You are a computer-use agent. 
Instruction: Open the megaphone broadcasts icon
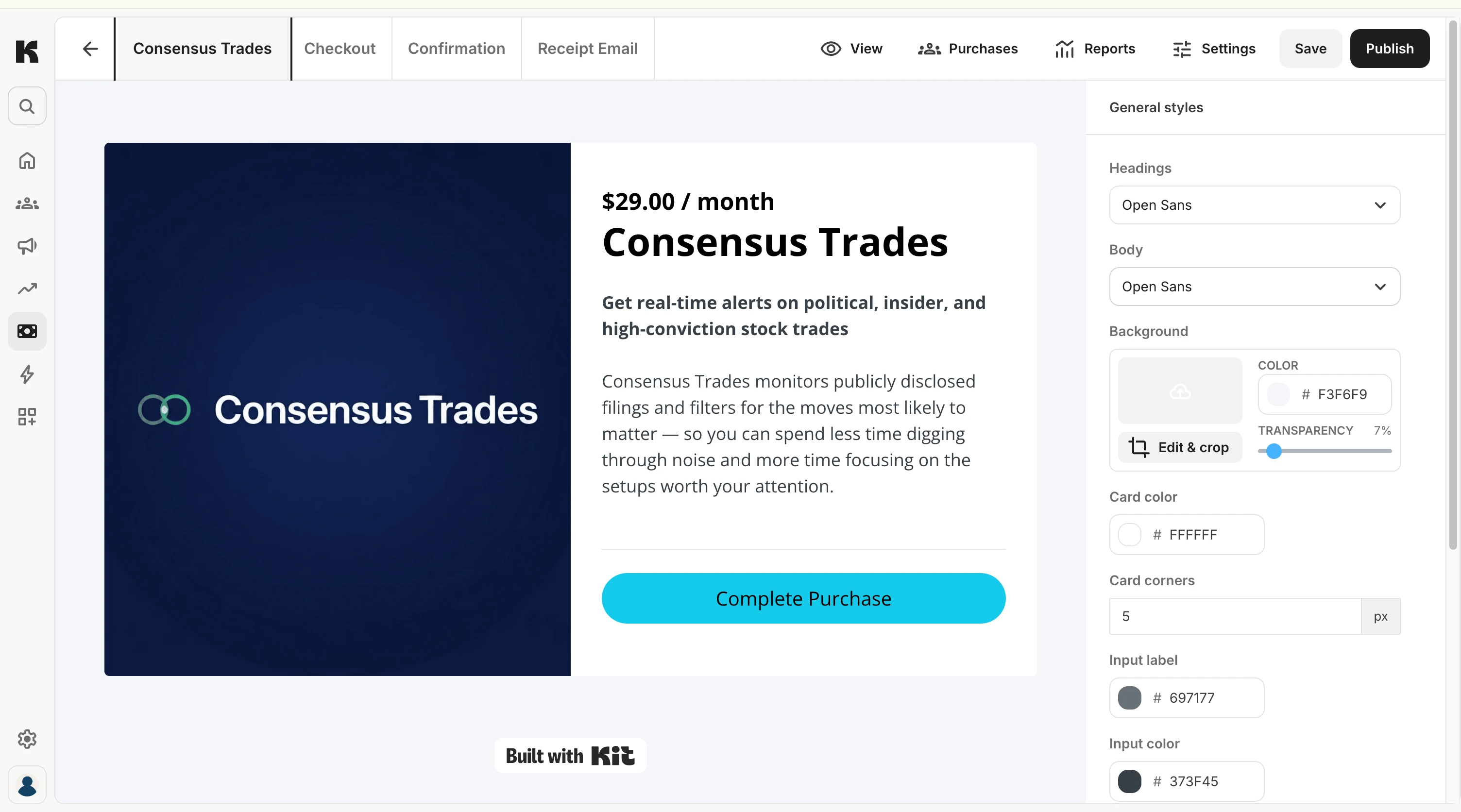click(27, 246)
